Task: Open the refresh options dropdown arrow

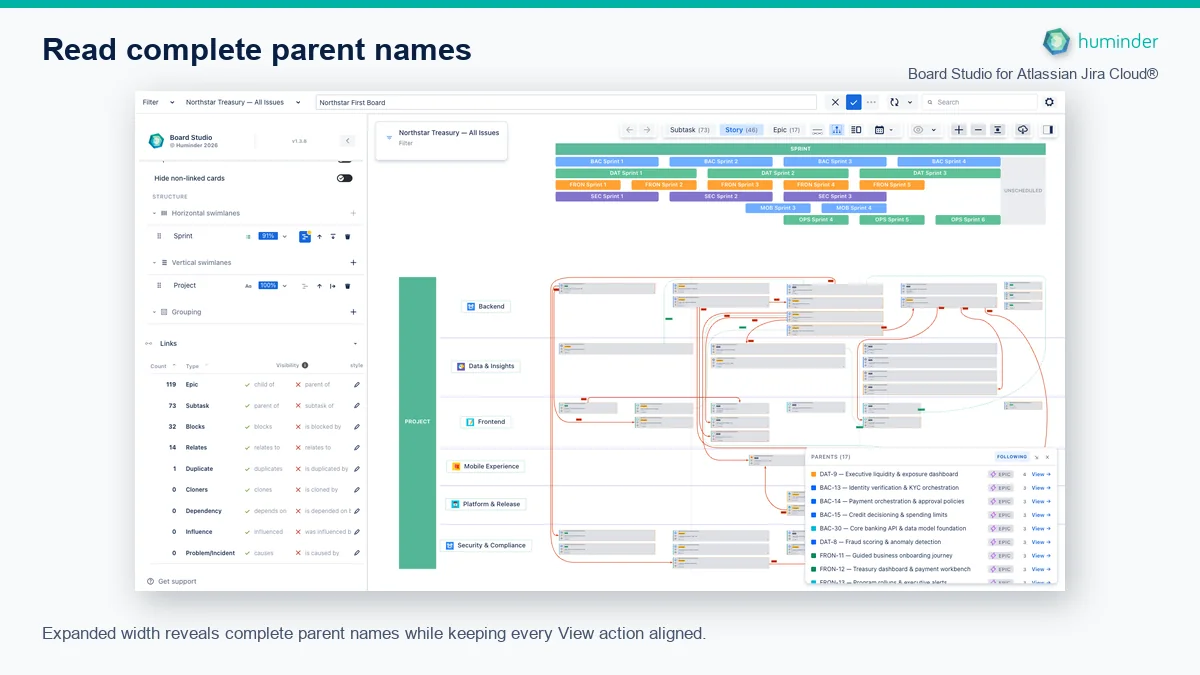Action: [910, 102]
